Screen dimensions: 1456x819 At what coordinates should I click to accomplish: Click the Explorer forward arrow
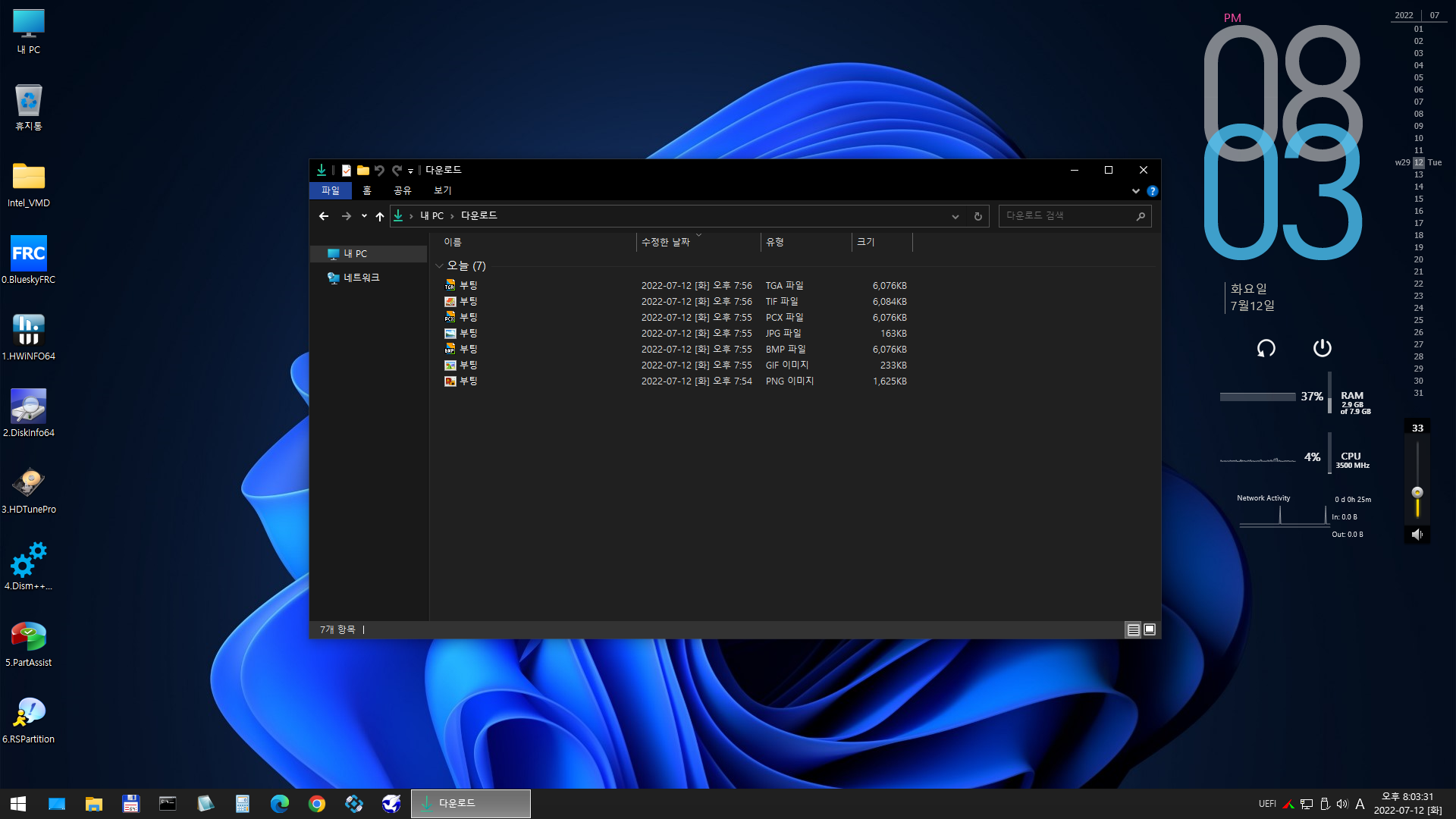point(347,216)
